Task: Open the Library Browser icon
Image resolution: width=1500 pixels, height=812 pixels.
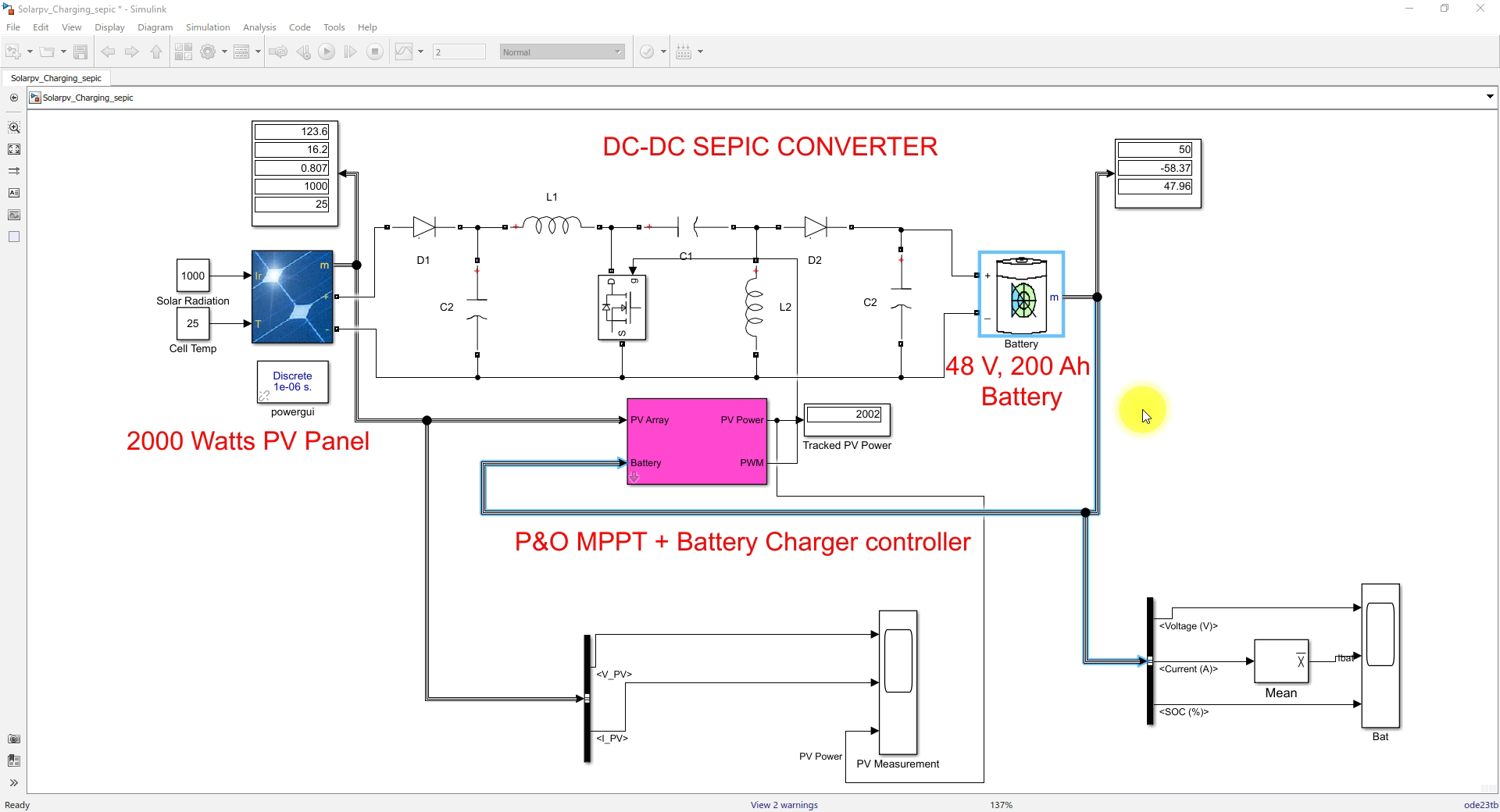Action: click(x=184, y=52)
